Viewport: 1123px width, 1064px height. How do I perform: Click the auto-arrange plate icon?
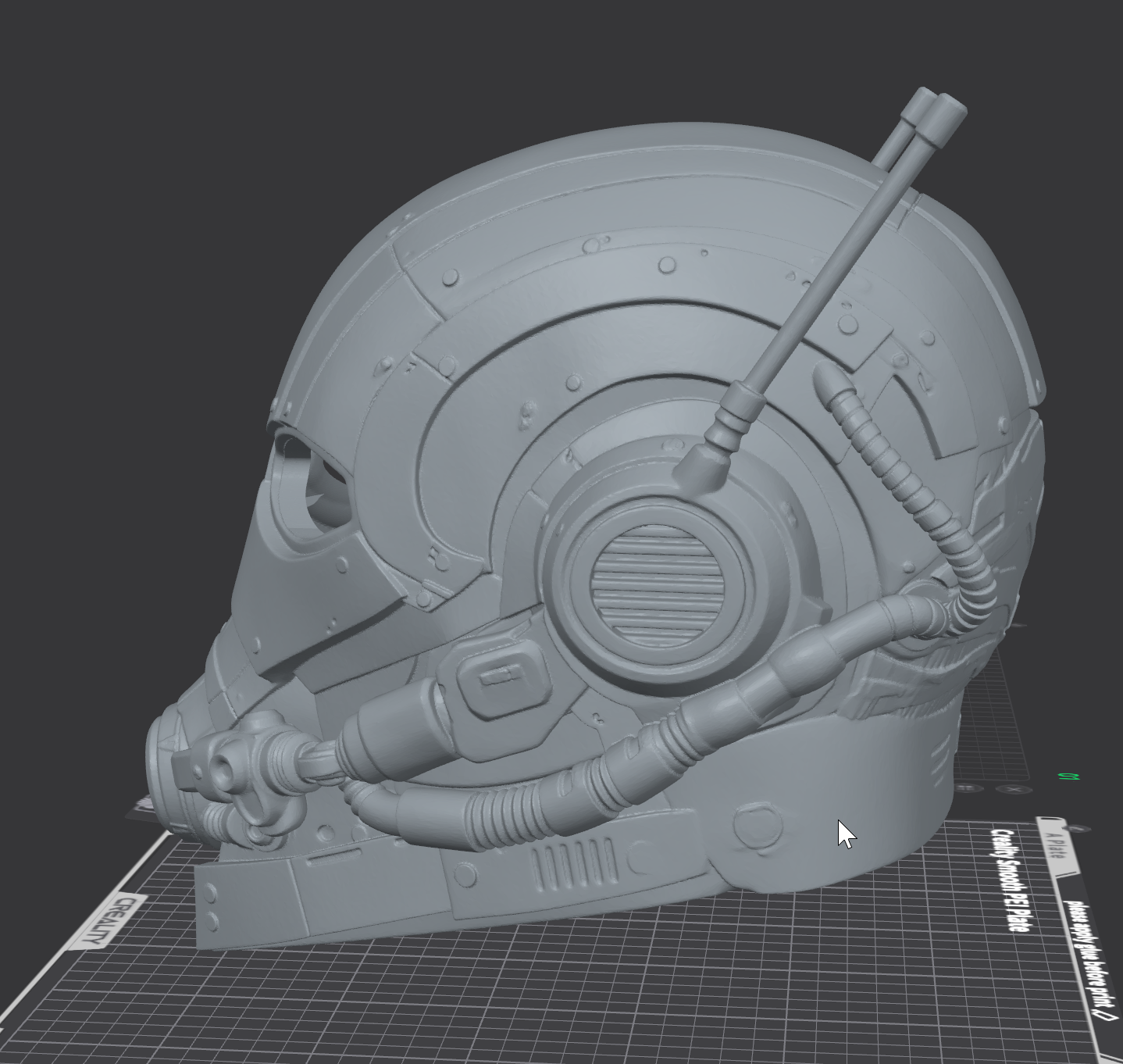coord(968,788)
